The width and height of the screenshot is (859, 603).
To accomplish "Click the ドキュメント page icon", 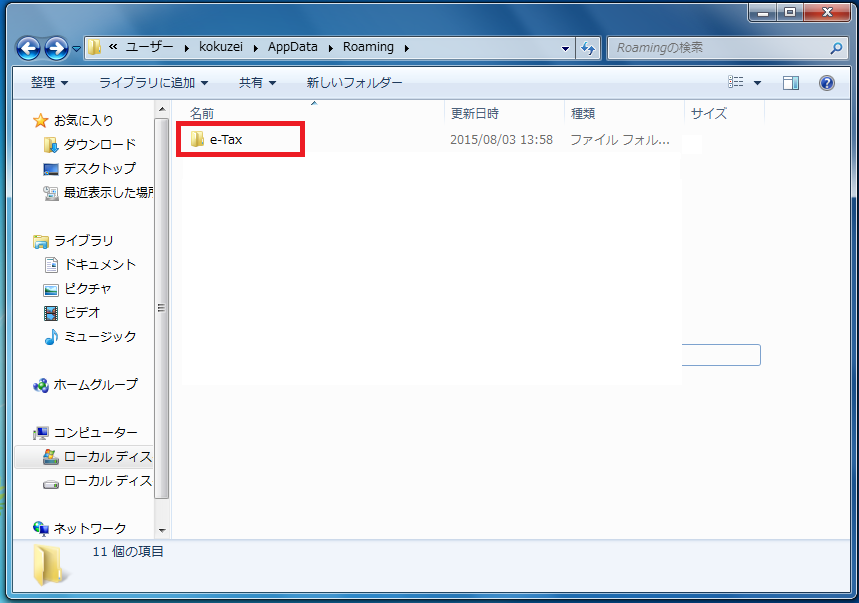I will pos(51,265).
